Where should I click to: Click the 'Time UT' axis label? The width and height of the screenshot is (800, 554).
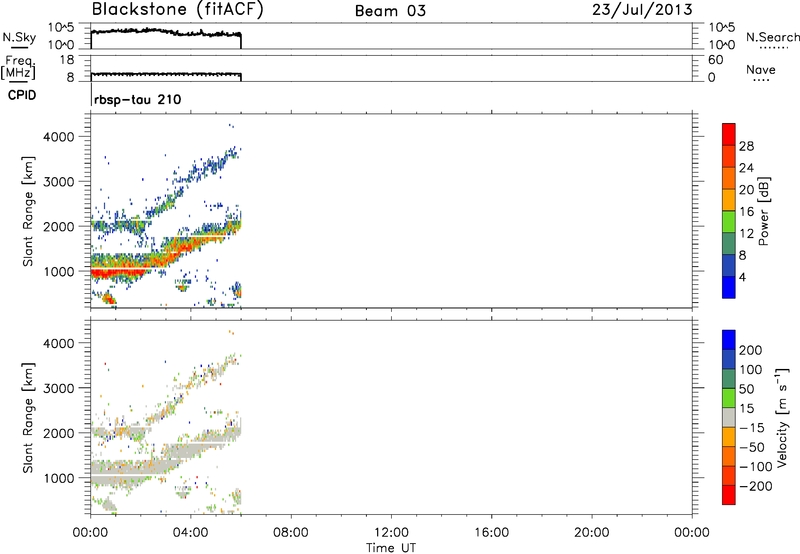point(391,548)
